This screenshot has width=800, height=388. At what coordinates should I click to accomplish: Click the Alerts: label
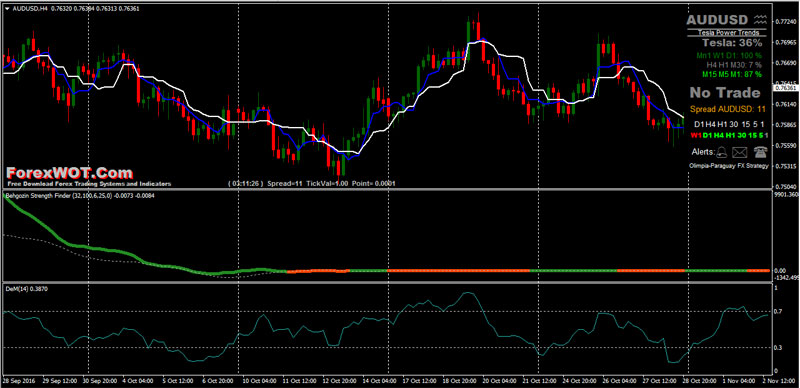pos(703,152)
